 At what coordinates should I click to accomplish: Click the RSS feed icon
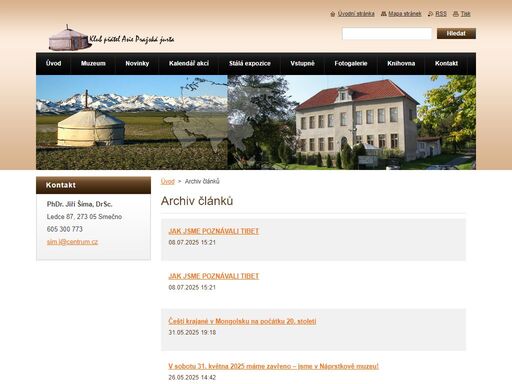click(430, 14)
